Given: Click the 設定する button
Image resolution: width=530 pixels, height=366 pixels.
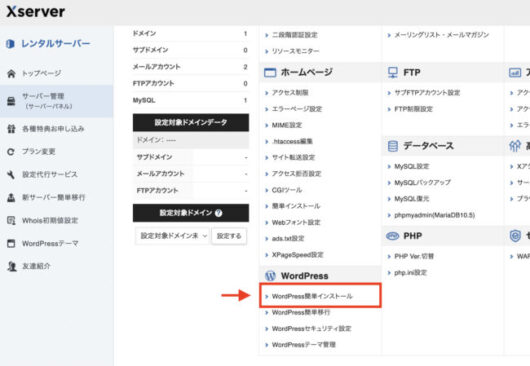Looking at the screenshot, I should [x=229, y=236].
